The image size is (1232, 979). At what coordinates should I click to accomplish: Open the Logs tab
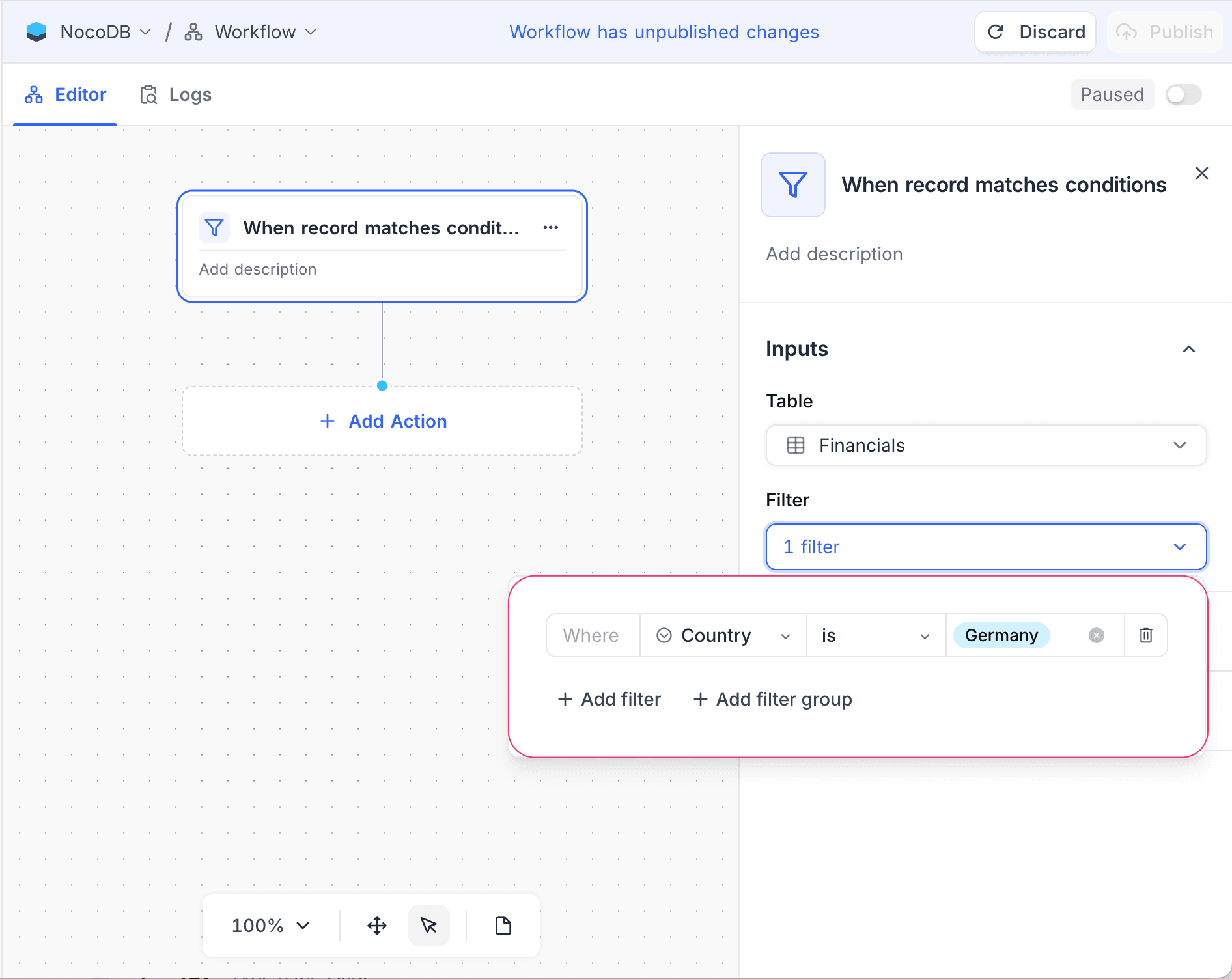coord(175,94)
